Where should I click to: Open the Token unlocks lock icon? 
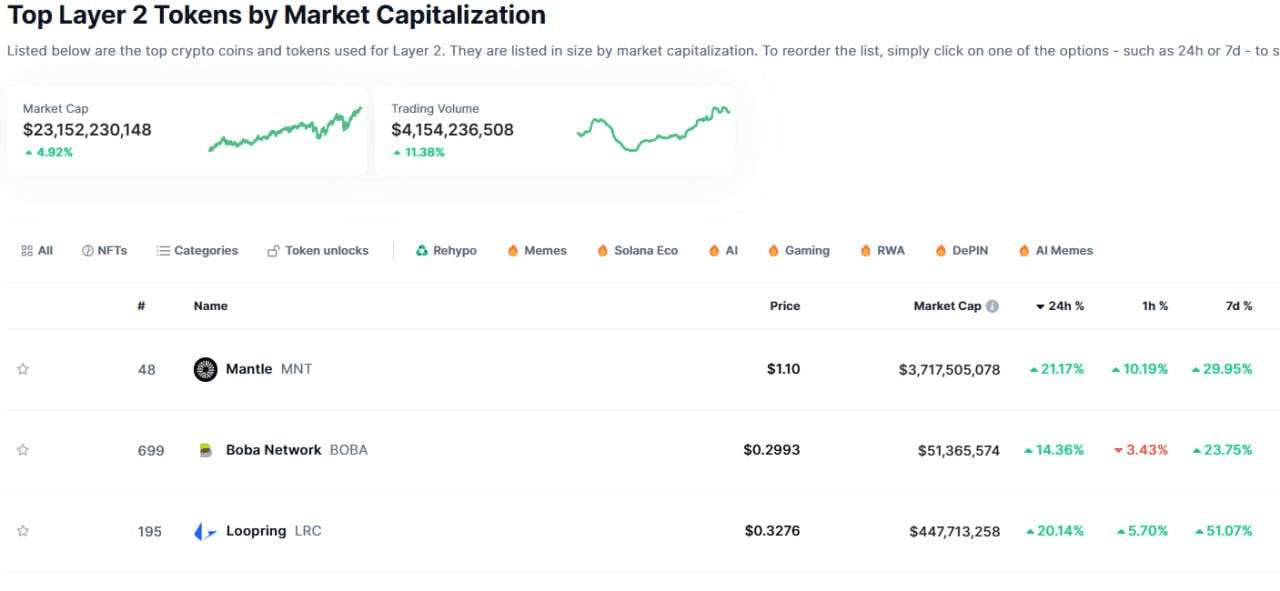point(273,251)
